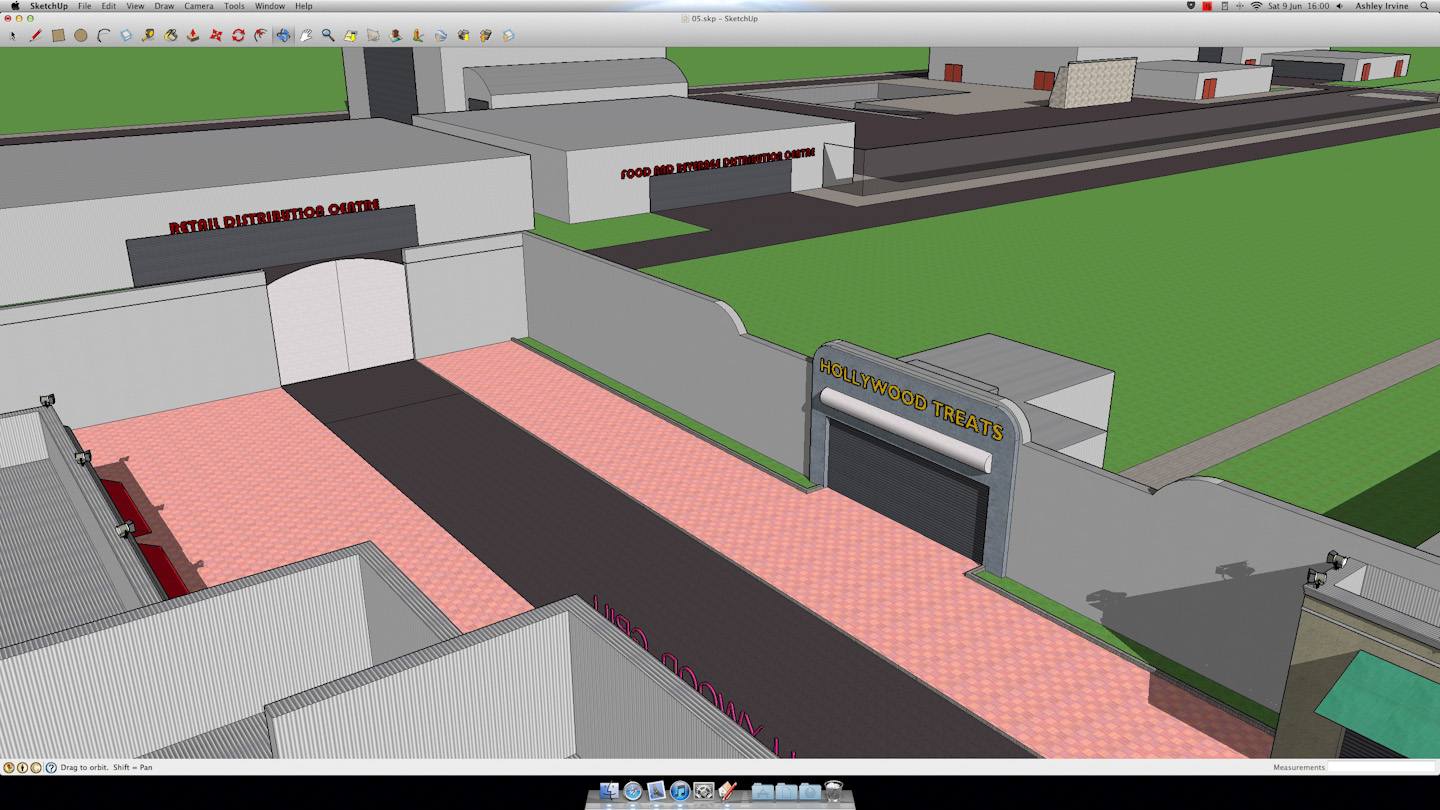This screenshot has height=810, width=1440.
Task: Activate the Circle drawing tool
Action: (x=81, y=36)
